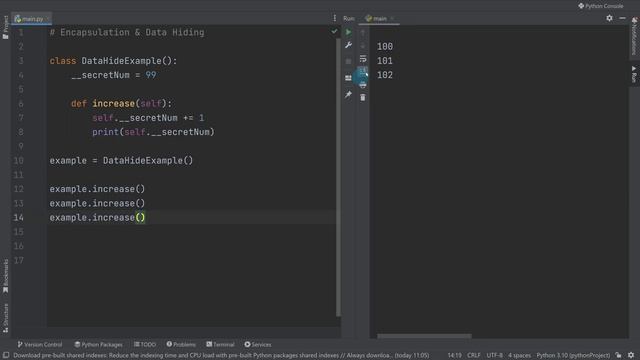The height and width of the screenshot is (360, 640).
Task: Open 4 spaces indent settings
Action: 519,356
